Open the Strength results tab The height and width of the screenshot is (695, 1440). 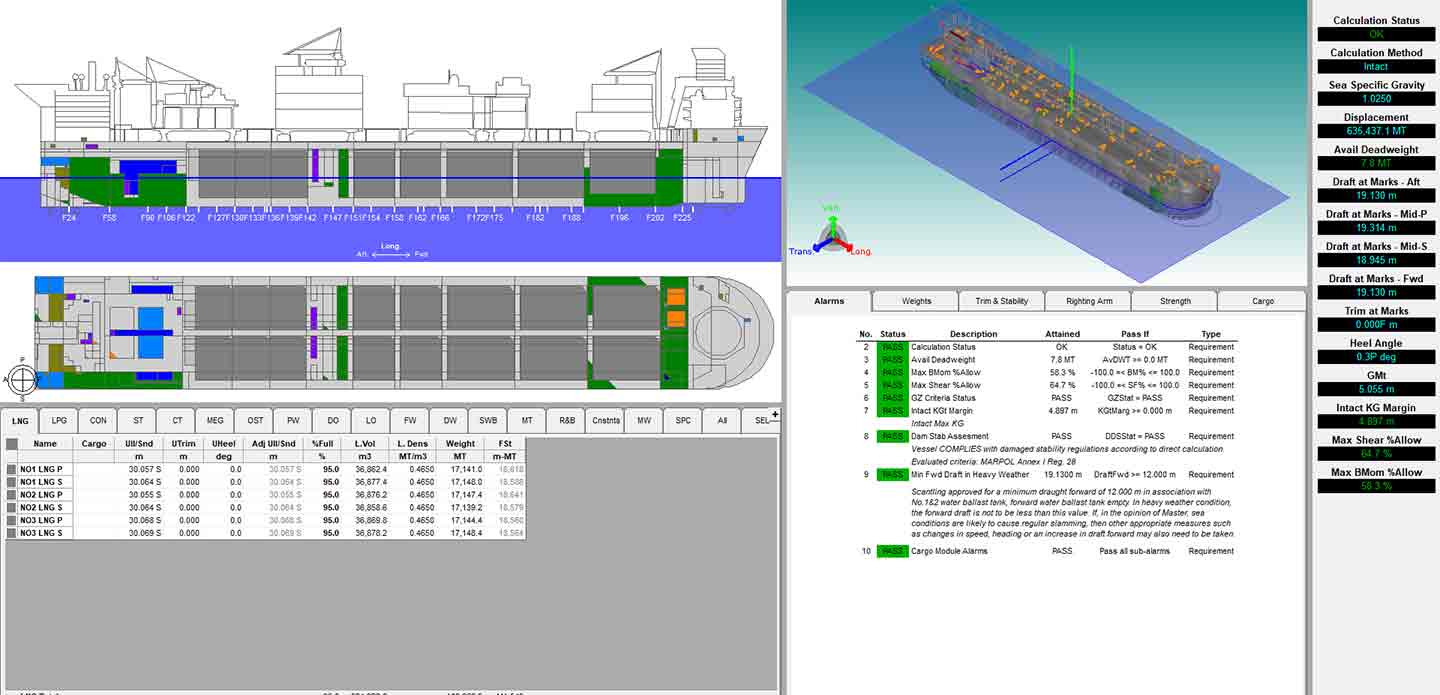pos(1175,301)
